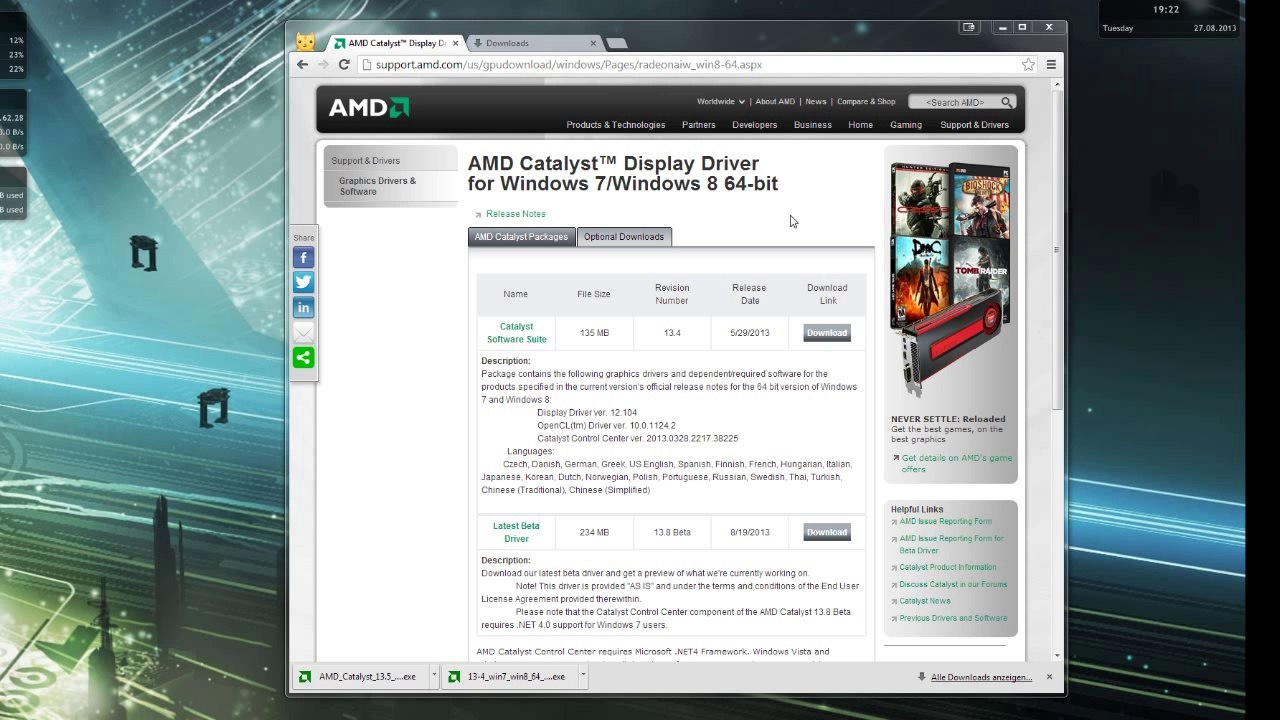Bookmark page with the star icon

(x=1028, y=64)
